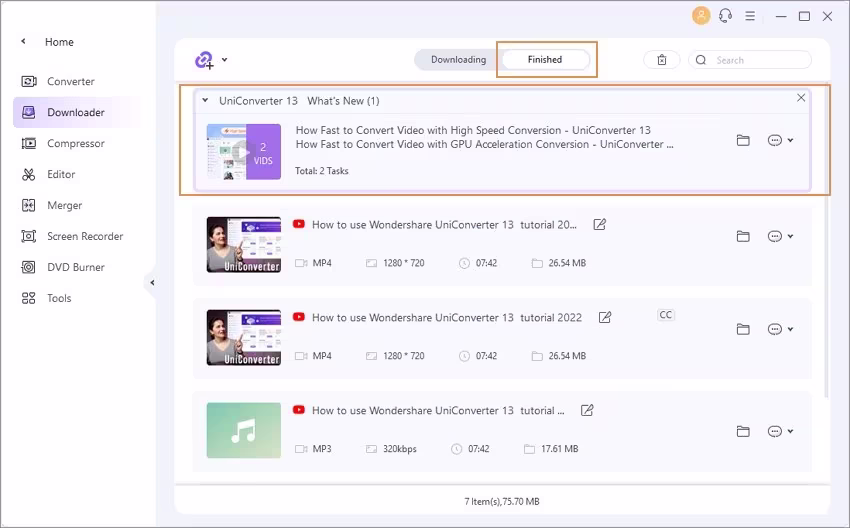Click the YouTube icon on tutorial 2022 row
Viewport: 850px width, 528px height.
point(299,317)
